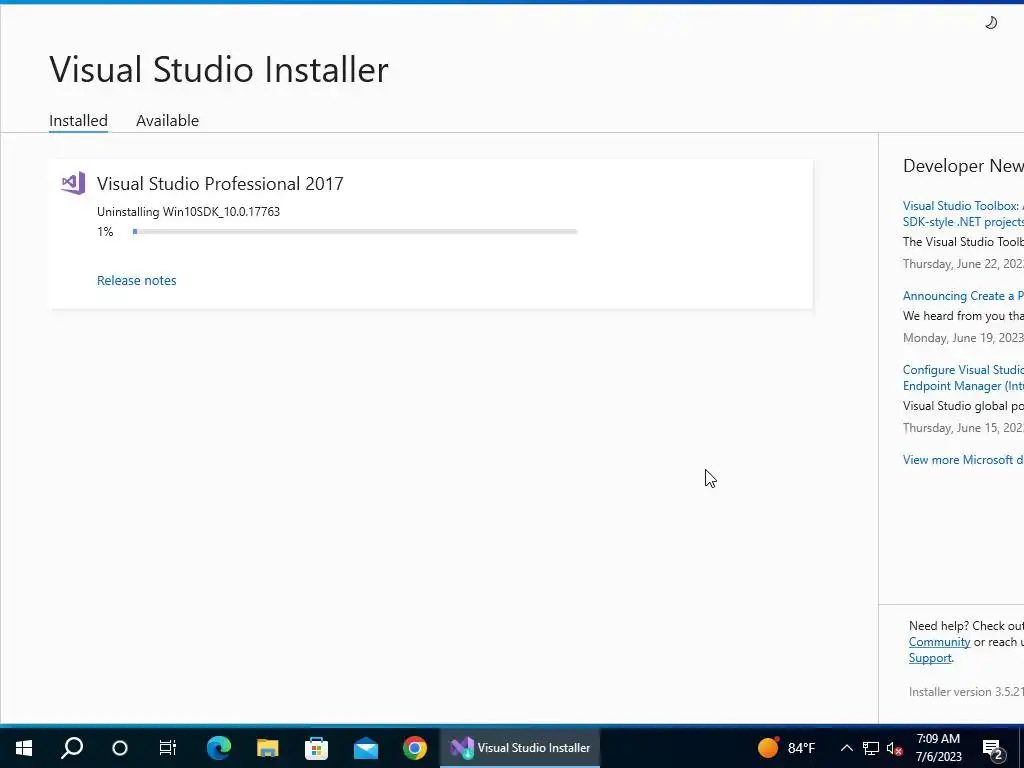Open the Configure Visual Studio news link
The image size is (1024, 768).
click(x=963, y=377)
